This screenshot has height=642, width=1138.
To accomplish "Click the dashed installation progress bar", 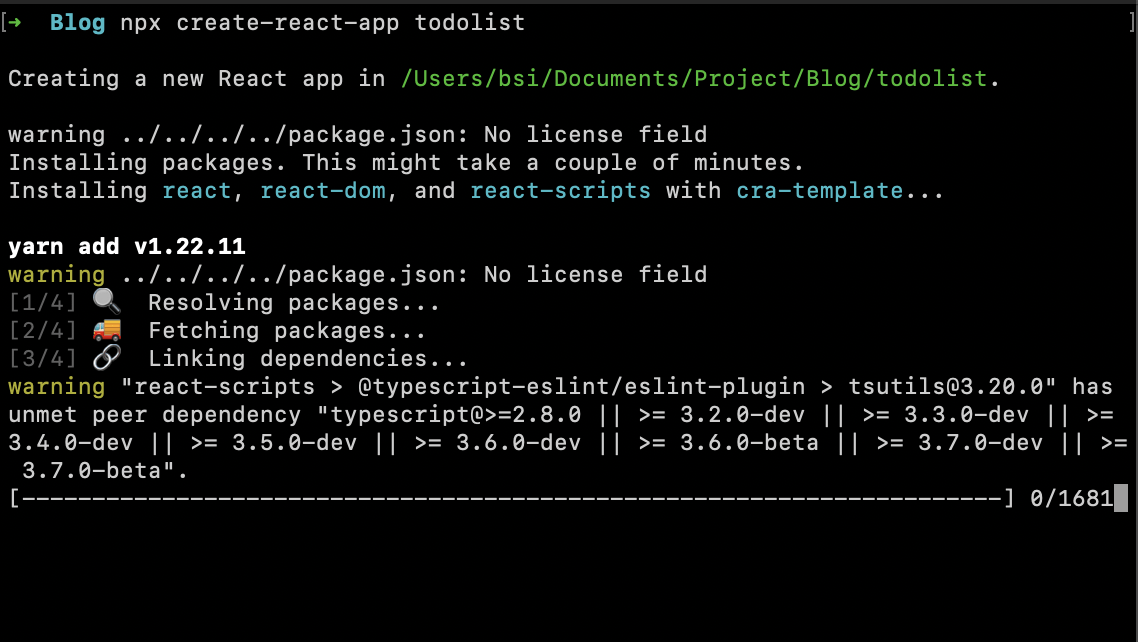I will pyautogui.click(x=512, y=498).
